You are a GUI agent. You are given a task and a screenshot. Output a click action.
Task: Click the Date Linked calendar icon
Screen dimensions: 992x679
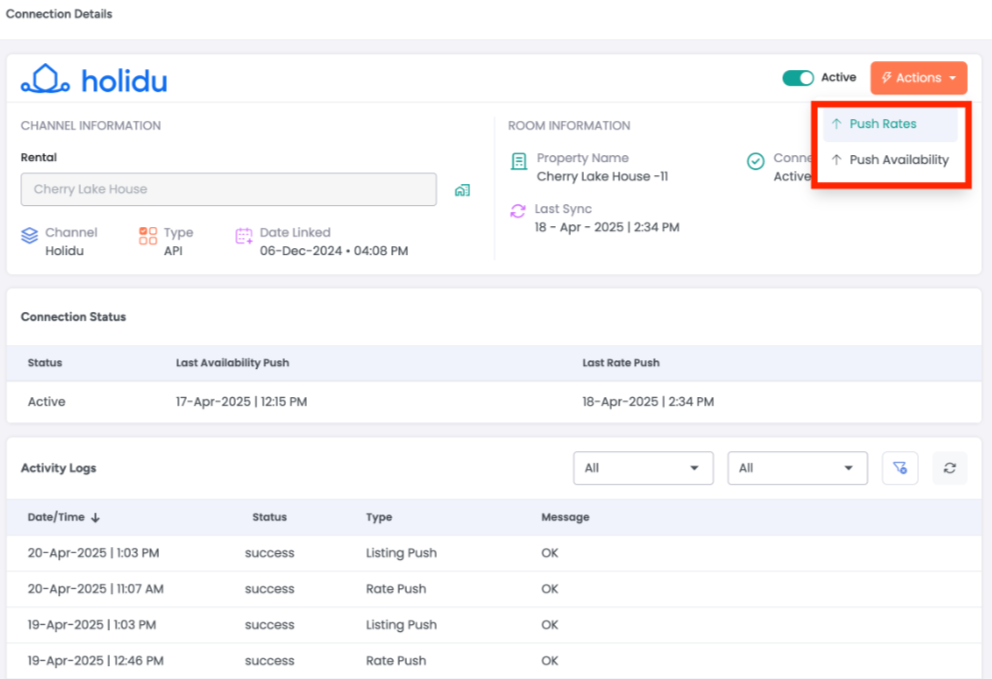(x=244, y=236)
